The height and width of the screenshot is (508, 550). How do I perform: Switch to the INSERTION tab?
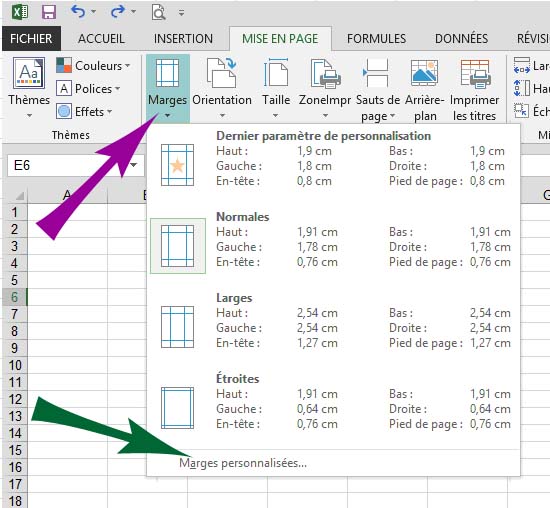click(x=183, y=38)
